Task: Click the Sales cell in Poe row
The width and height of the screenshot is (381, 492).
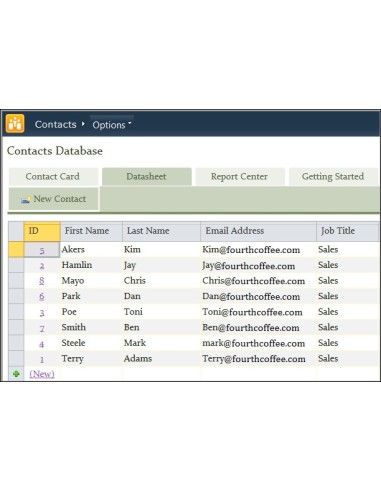Action: point(348,312)
